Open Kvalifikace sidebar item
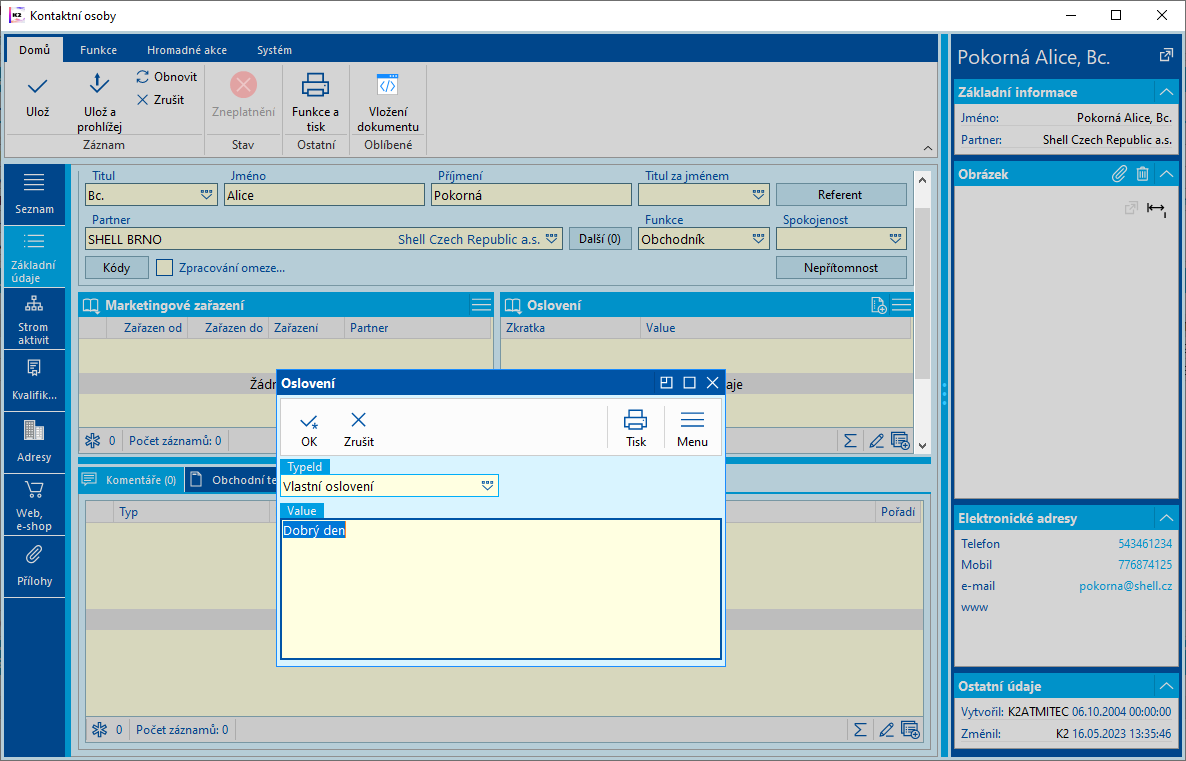Viewport: 1186px width, 761px height. click(x=34, y=380)
